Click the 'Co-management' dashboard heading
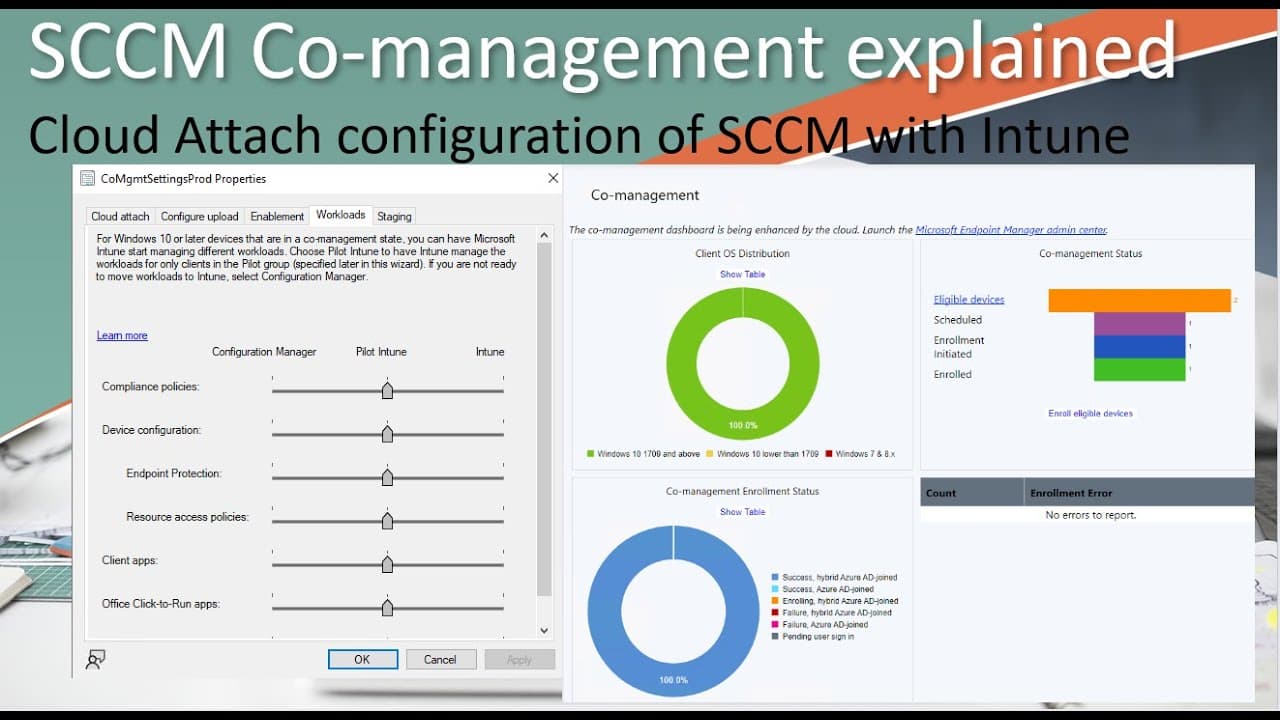 pos(645,195)
